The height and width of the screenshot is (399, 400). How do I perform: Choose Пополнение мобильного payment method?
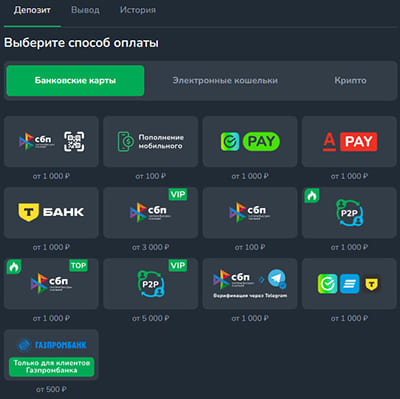click(x=151, y=141)
